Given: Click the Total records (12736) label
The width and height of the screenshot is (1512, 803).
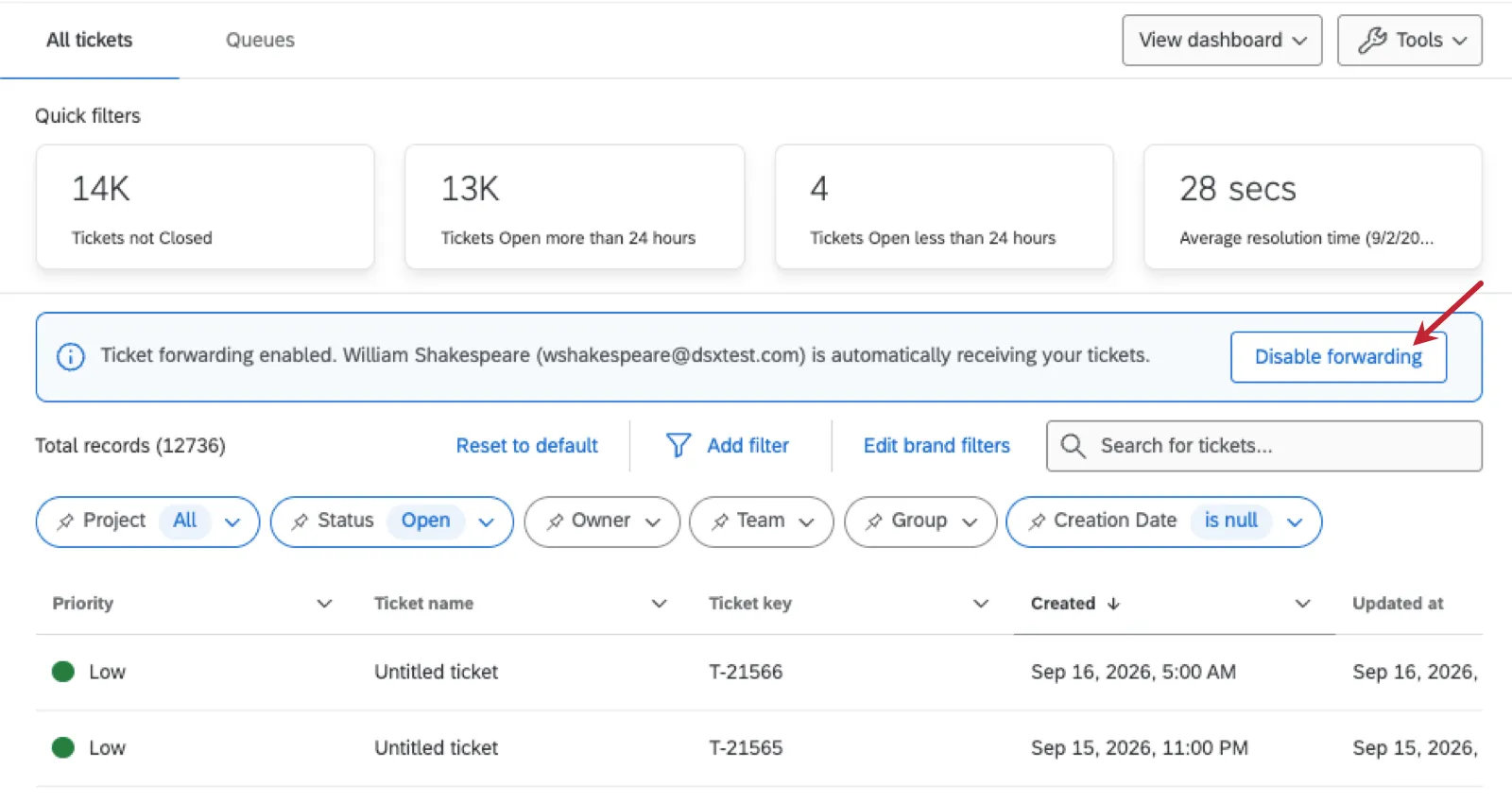Looking at the screenshot, I should click(x=130, y=445).
